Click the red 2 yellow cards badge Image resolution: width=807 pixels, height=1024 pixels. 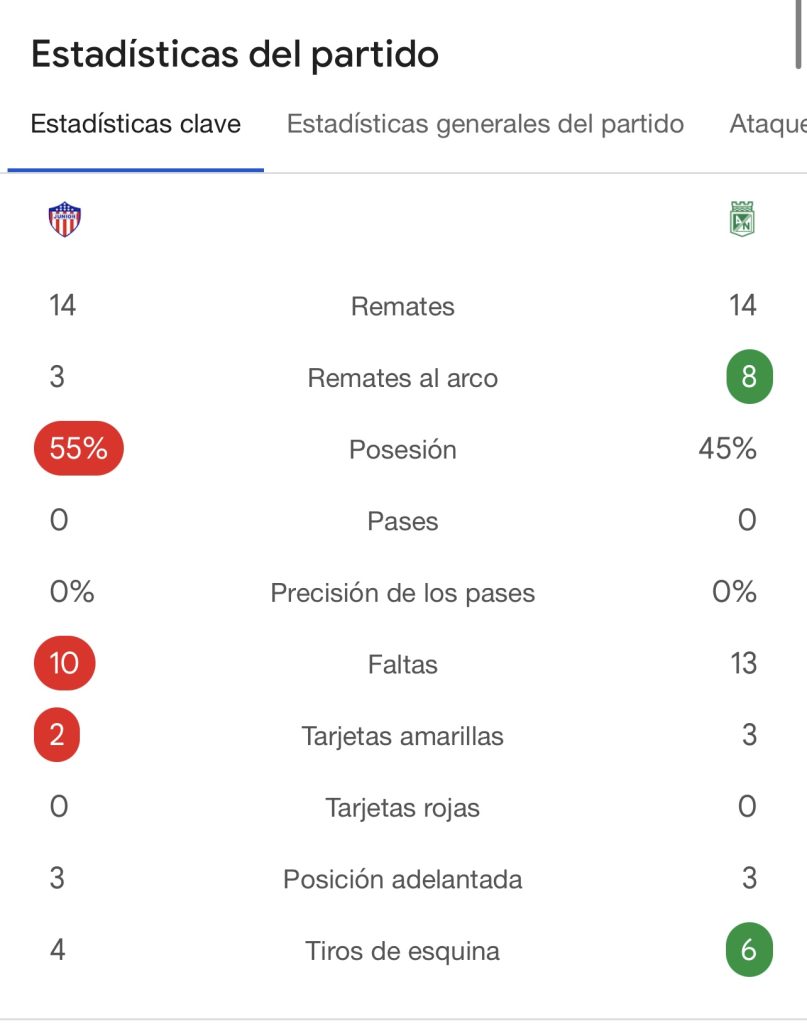coord(57,736)
